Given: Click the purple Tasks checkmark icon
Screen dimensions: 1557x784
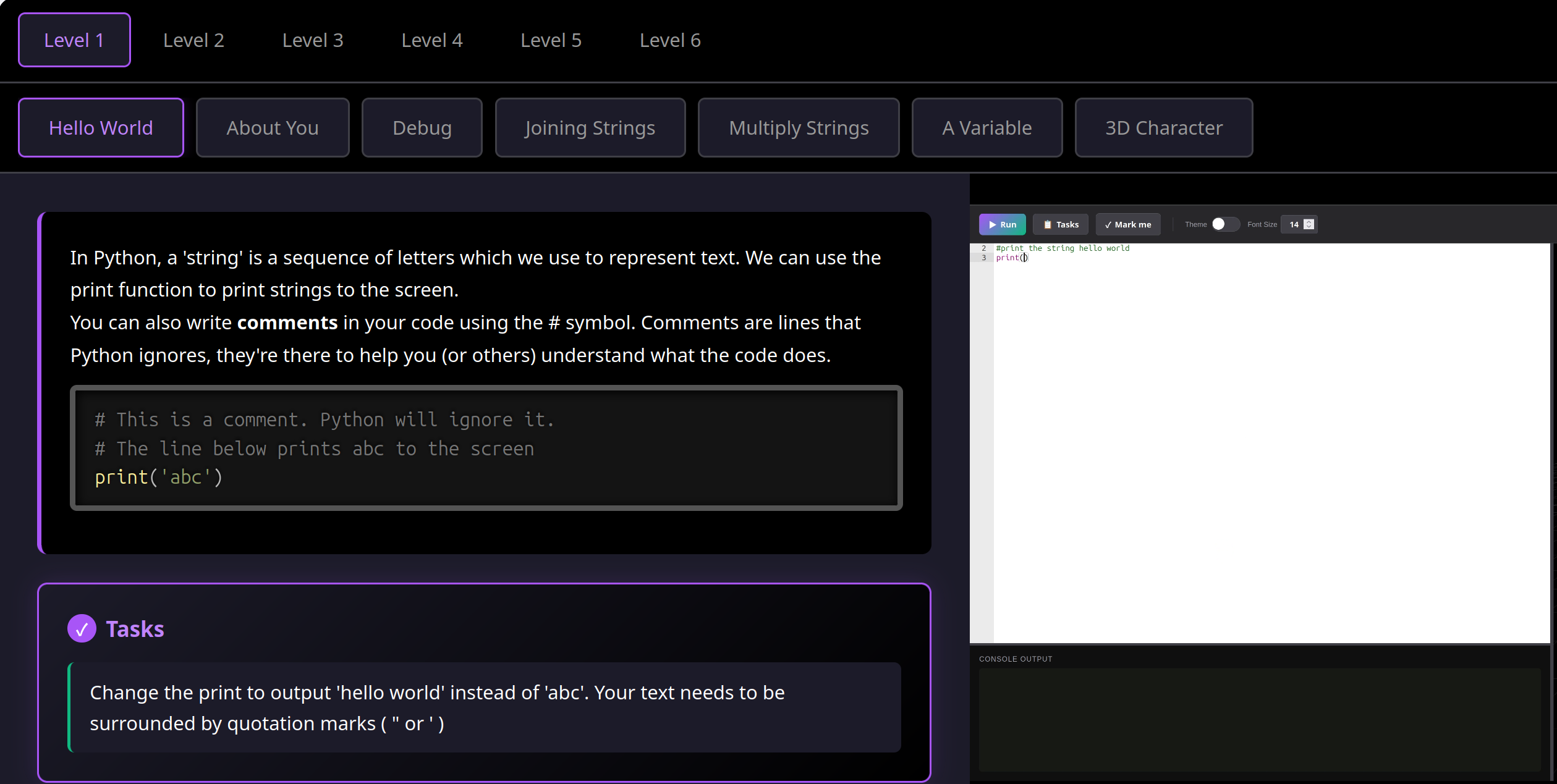Looking at the screenshot, I should (x=82, y=628).
